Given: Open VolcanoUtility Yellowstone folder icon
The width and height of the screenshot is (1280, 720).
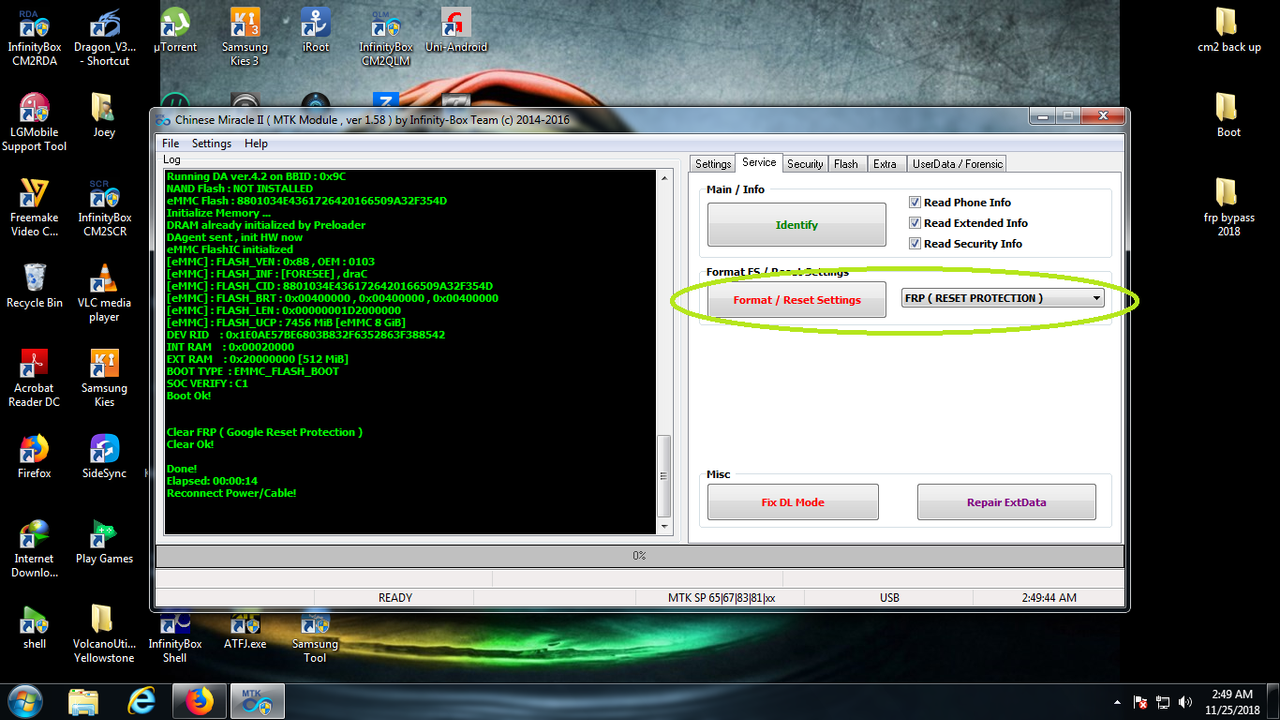Looking at the screenshot, I should pyautogui.click(x=104, y=634).
